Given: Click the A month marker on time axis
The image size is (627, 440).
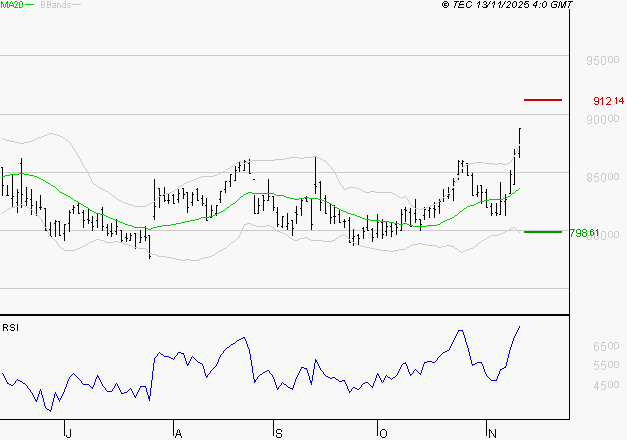Looking at the screenshot, I should point(179,433).
